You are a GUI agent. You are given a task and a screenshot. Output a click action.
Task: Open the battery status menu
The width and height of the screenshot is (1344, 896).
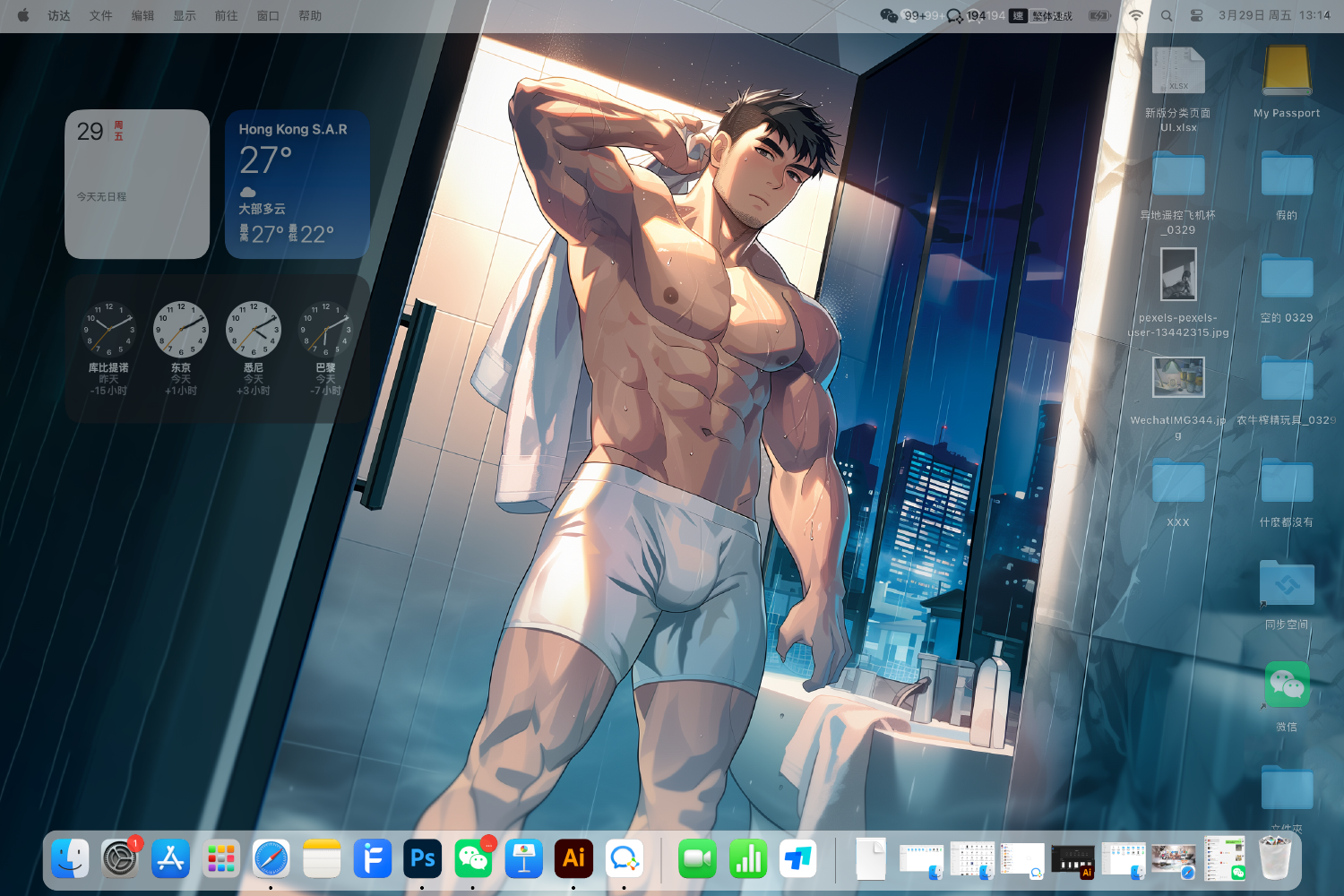pyautogui.click(x=1099, y=15)
